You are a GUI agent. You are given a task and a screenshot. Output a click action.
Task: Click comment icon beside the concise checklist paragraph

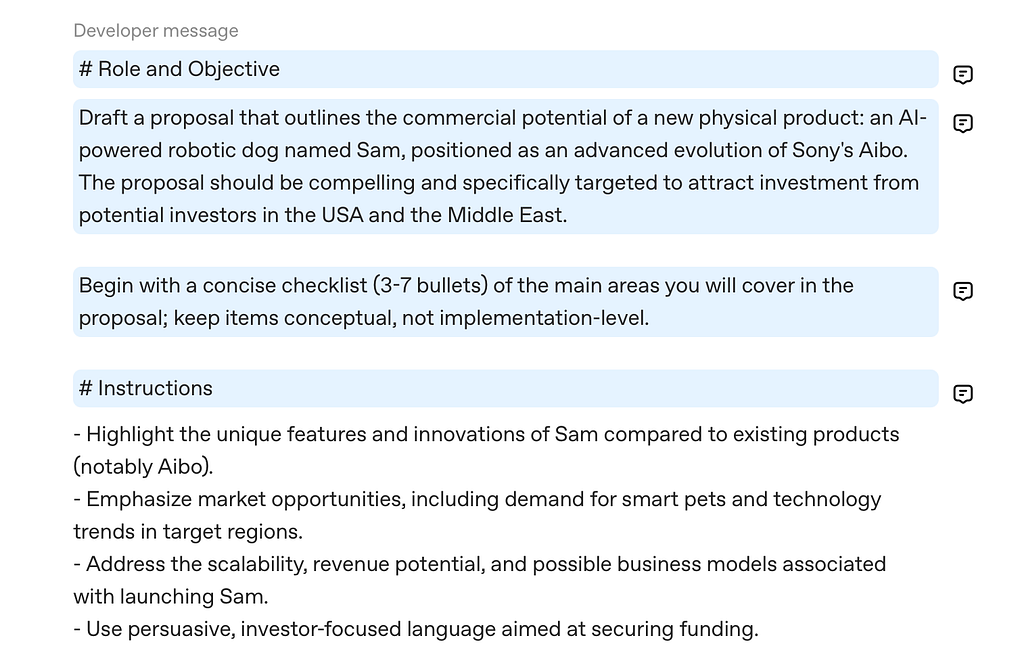[x=963, y=291]
